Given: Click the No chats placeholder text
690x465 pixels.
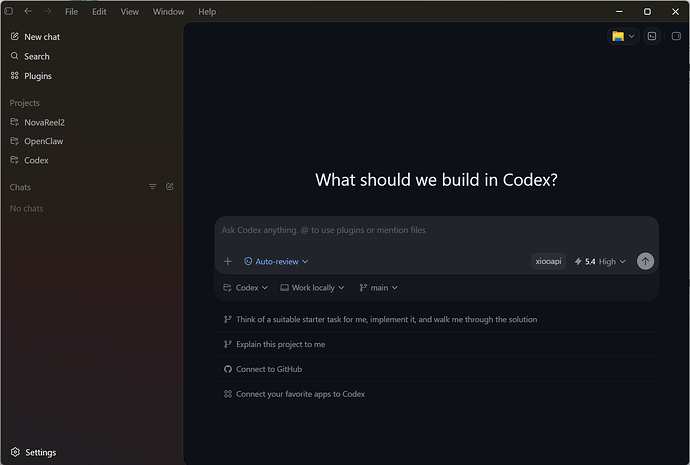Looking at the screenshot, I should coord(26,209).
